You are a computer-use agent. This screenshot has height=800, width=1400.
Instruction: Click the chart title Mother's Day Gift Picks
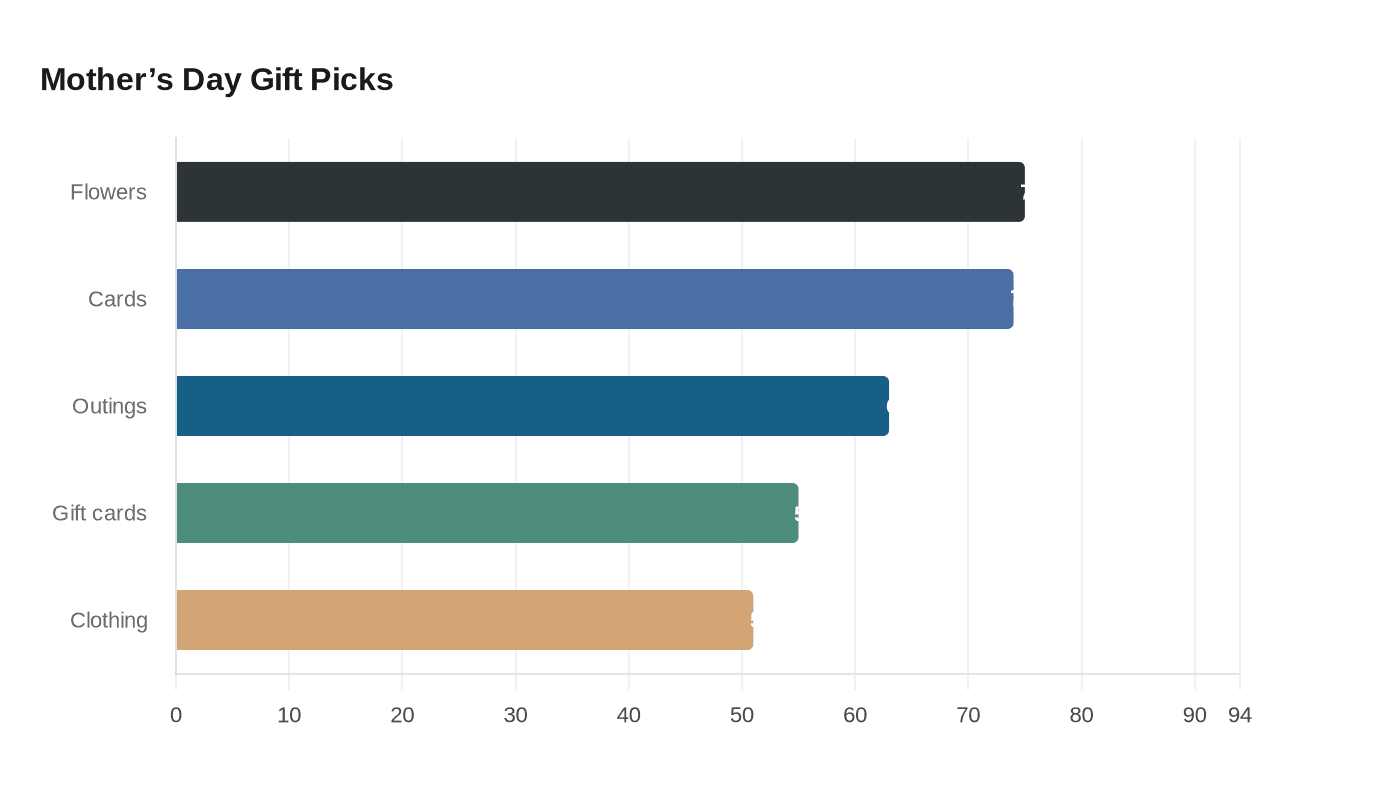click(217, 80)
